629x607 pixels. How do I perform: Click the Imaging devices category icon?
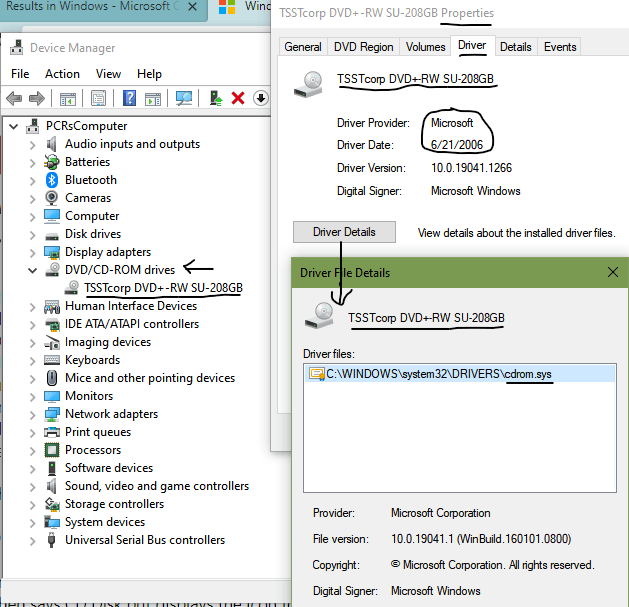[52, 342]
